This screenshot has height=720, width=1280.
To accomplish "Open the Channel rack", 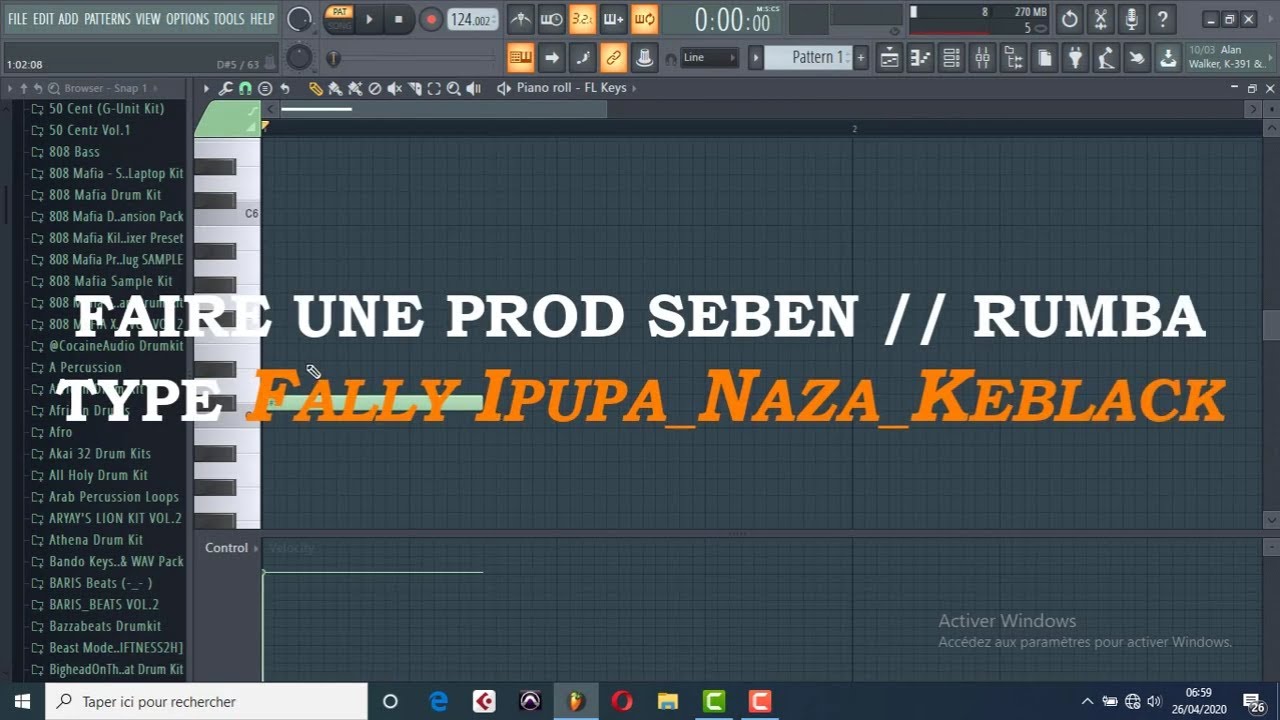I will pyautogui.click(x=951, y=58).
